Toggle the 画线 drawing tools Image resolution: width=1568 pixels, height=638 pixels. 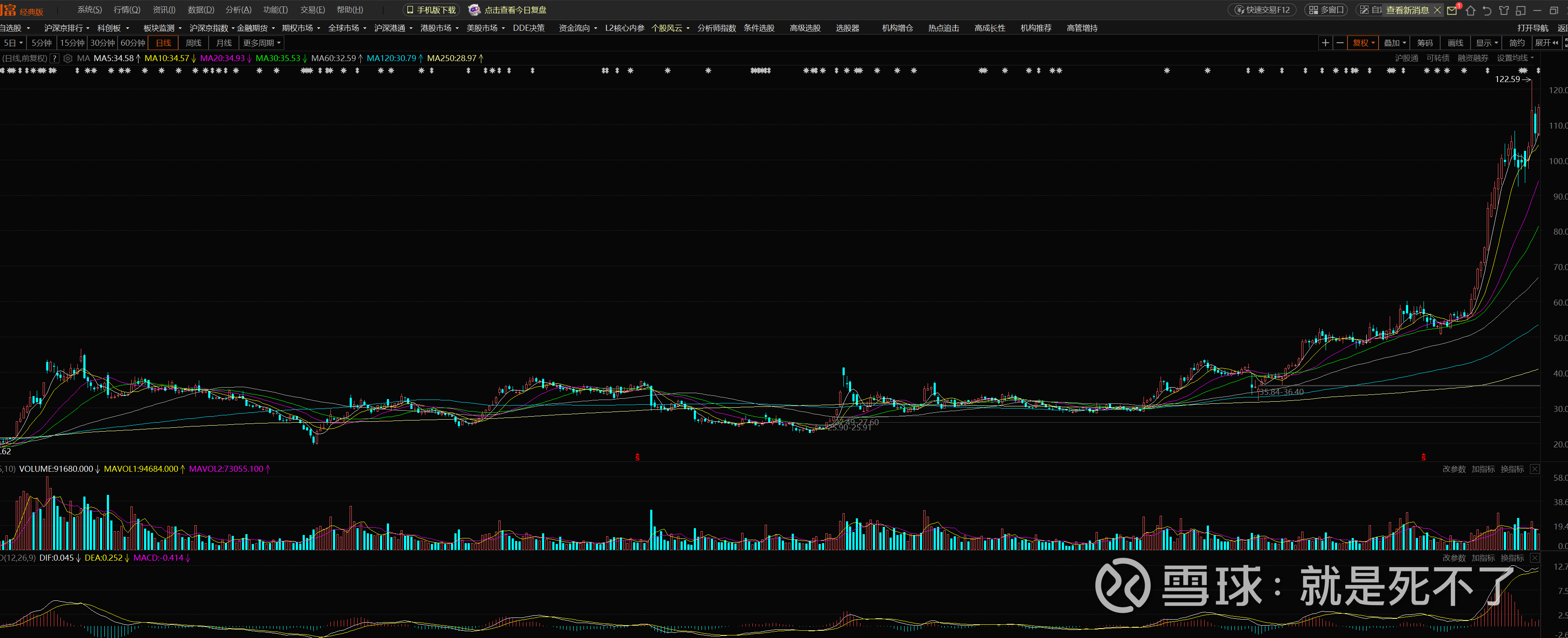coord(1455,43)
